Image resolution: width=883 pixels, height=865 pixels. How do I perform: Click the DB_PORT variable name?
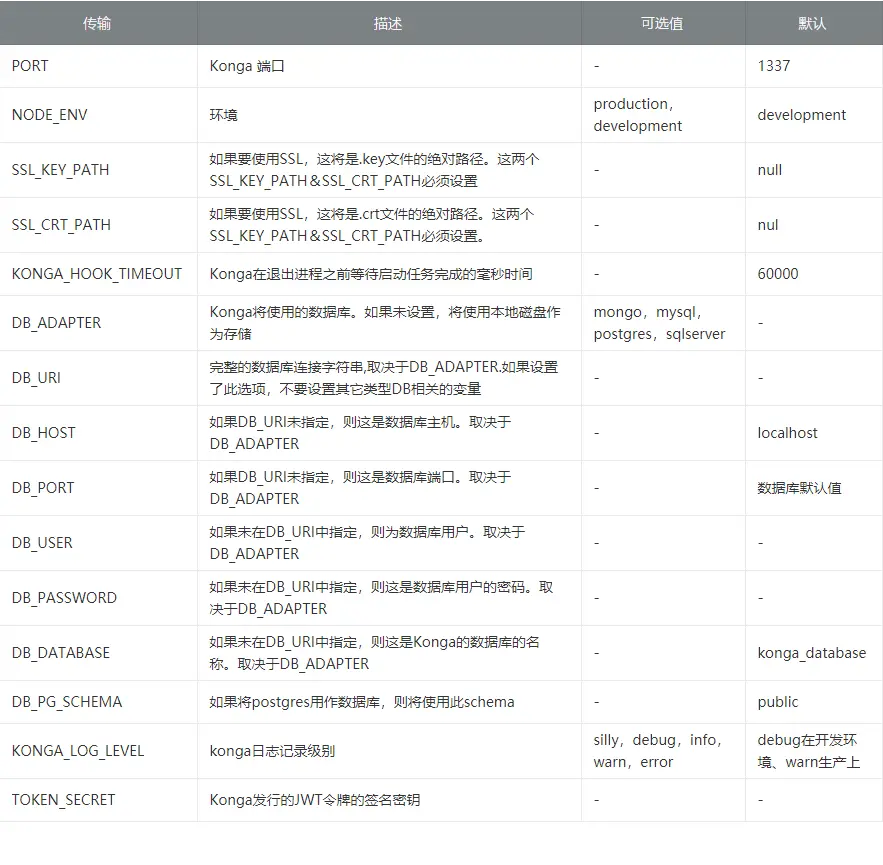click(43, 488)
